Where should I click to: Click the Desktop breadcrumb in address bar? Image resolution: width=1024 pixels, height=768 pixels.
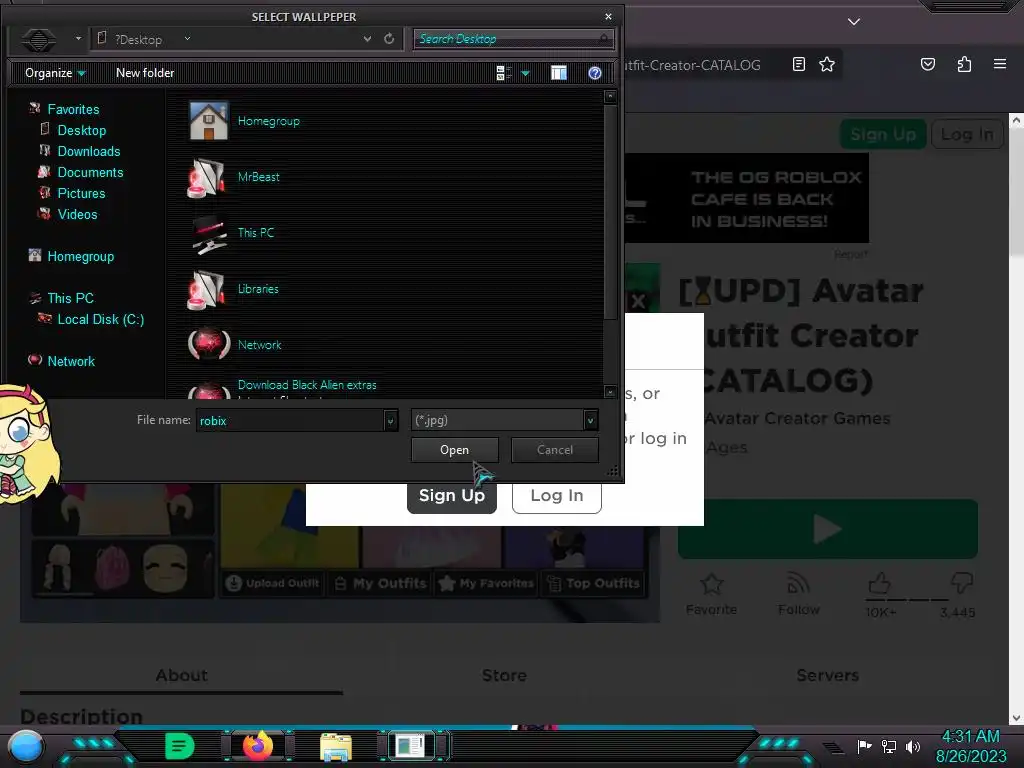[139, 40]
